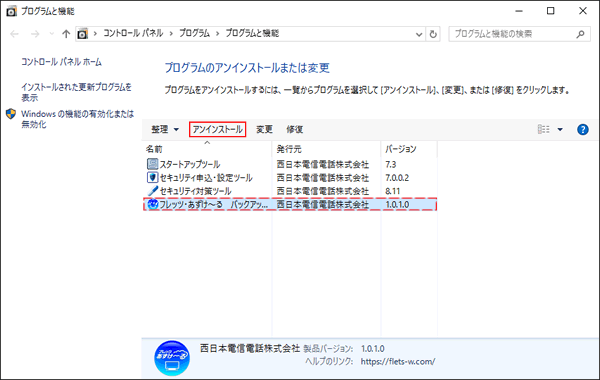600x380 pixels.
Task: Sort by バージョン column header
Action: tap(409, 149)
